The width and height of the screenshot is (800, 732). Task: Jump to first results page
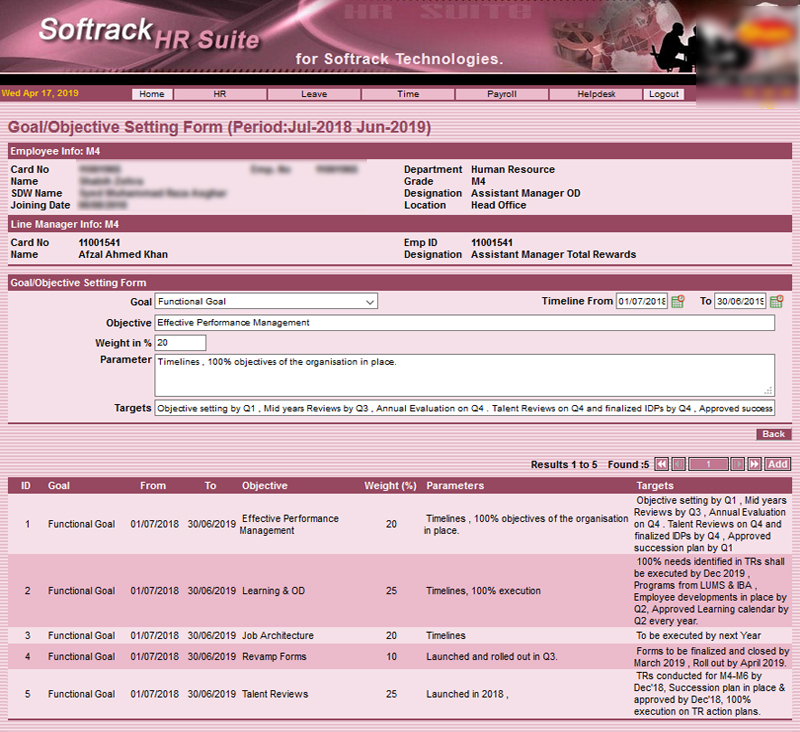(x=662, y=465)
